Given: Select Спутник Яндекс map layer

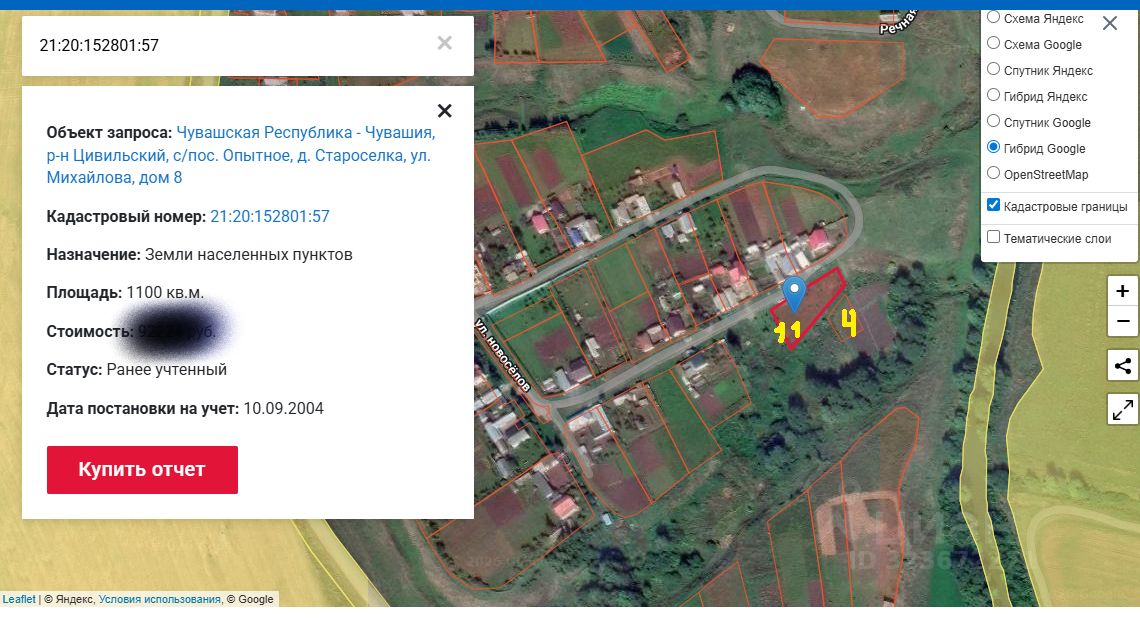Looking at the screenshot, I should (993, 69).
